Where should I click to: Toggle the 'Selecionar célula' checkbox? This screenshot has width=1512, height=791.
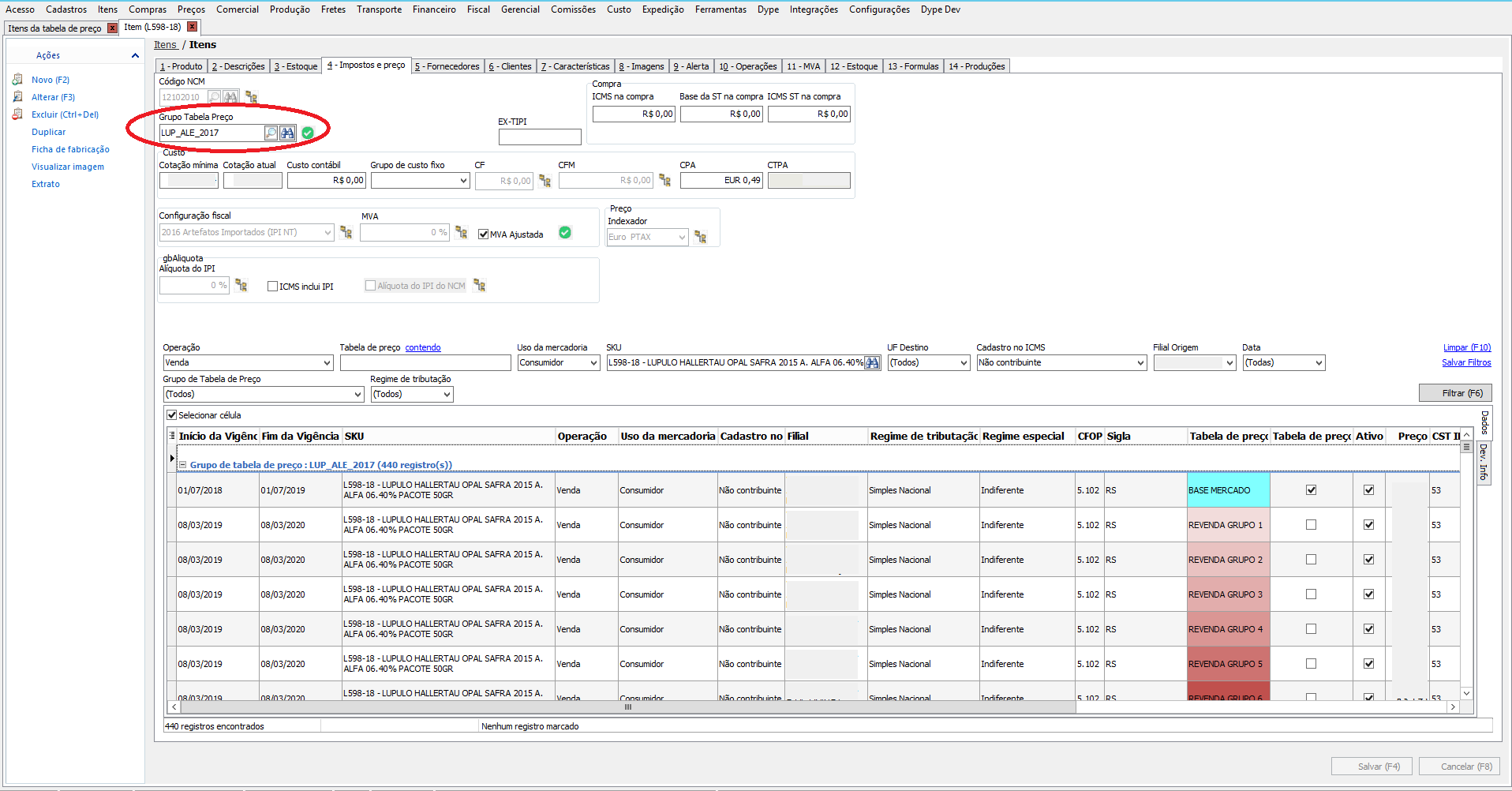point(171,414)
